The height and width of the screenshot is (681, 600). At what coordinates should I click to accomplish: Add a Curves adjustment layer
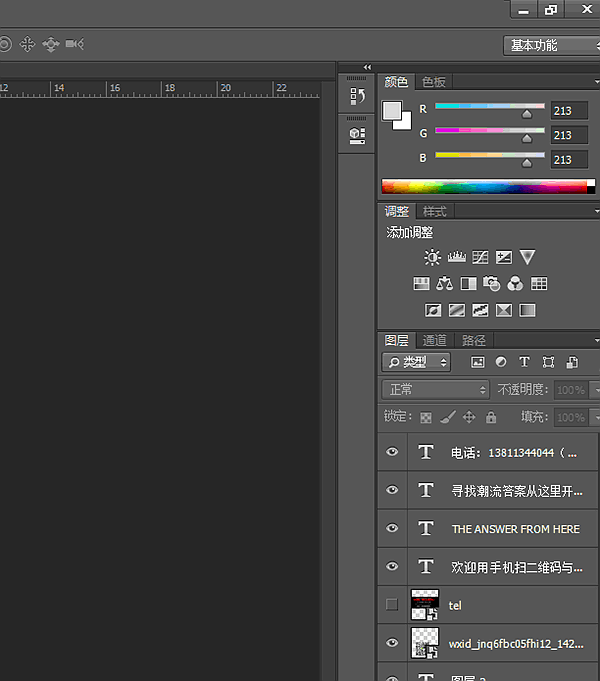click(x=480, y=257)
